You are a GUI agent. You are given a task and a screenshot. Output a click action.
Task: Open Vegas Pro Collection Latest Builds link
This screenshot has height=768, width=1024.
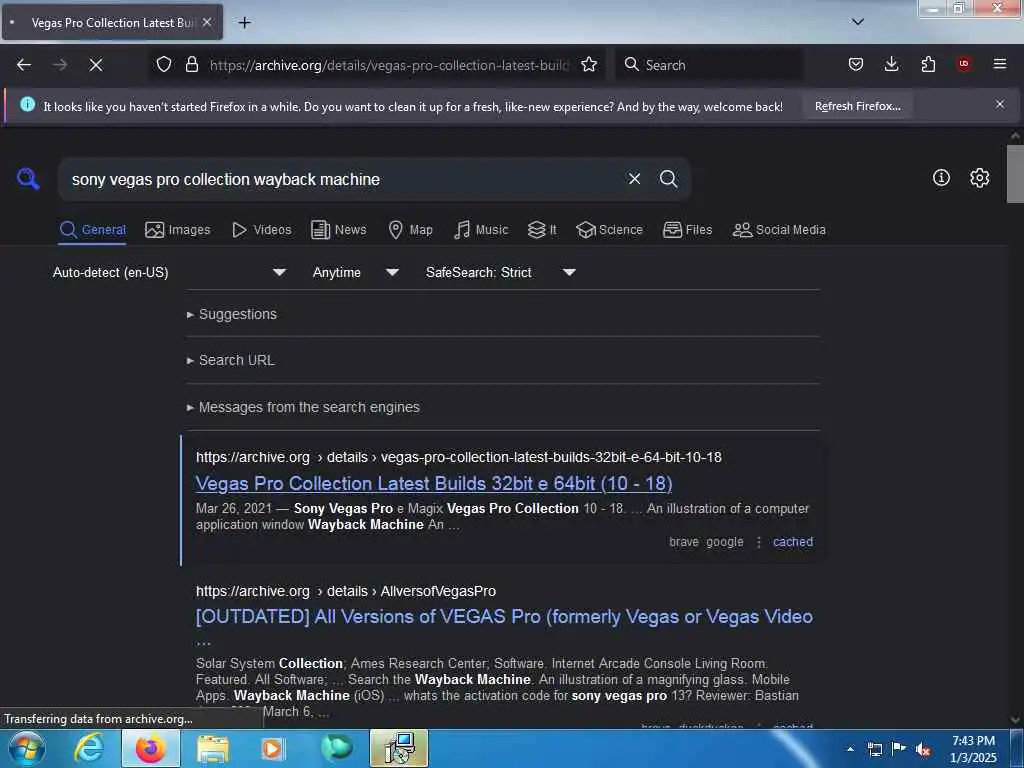434,484
